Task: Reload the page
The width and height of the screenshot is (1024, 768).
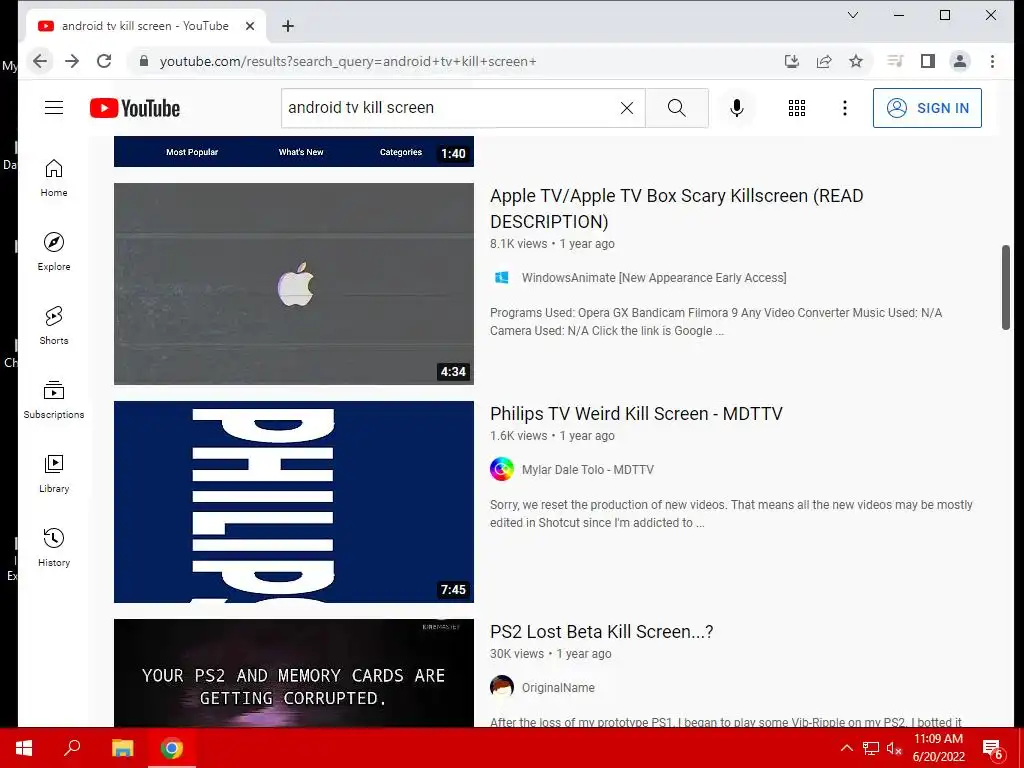Action: coord(104,61)
